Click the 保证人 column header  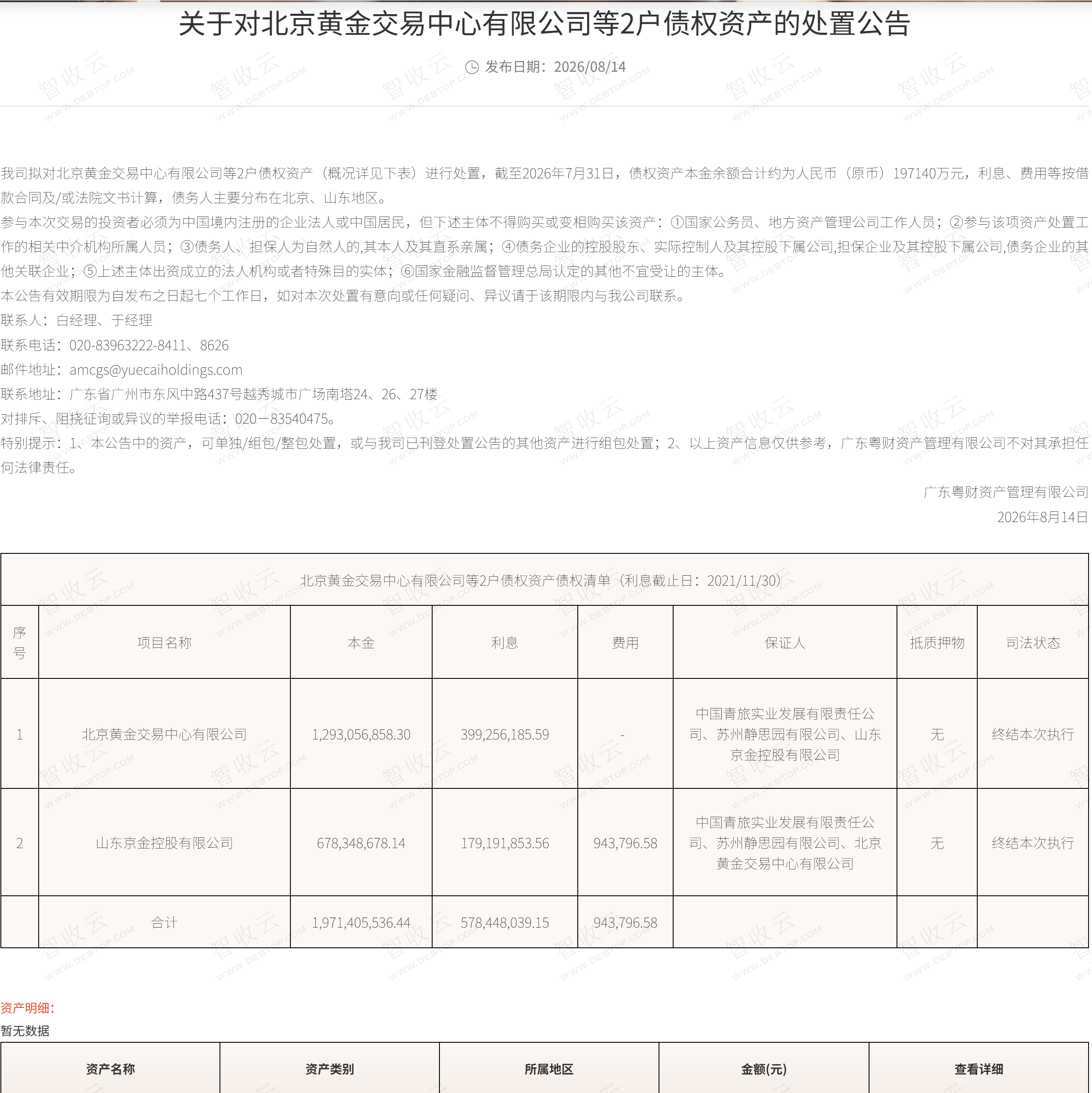pos(785,643)
